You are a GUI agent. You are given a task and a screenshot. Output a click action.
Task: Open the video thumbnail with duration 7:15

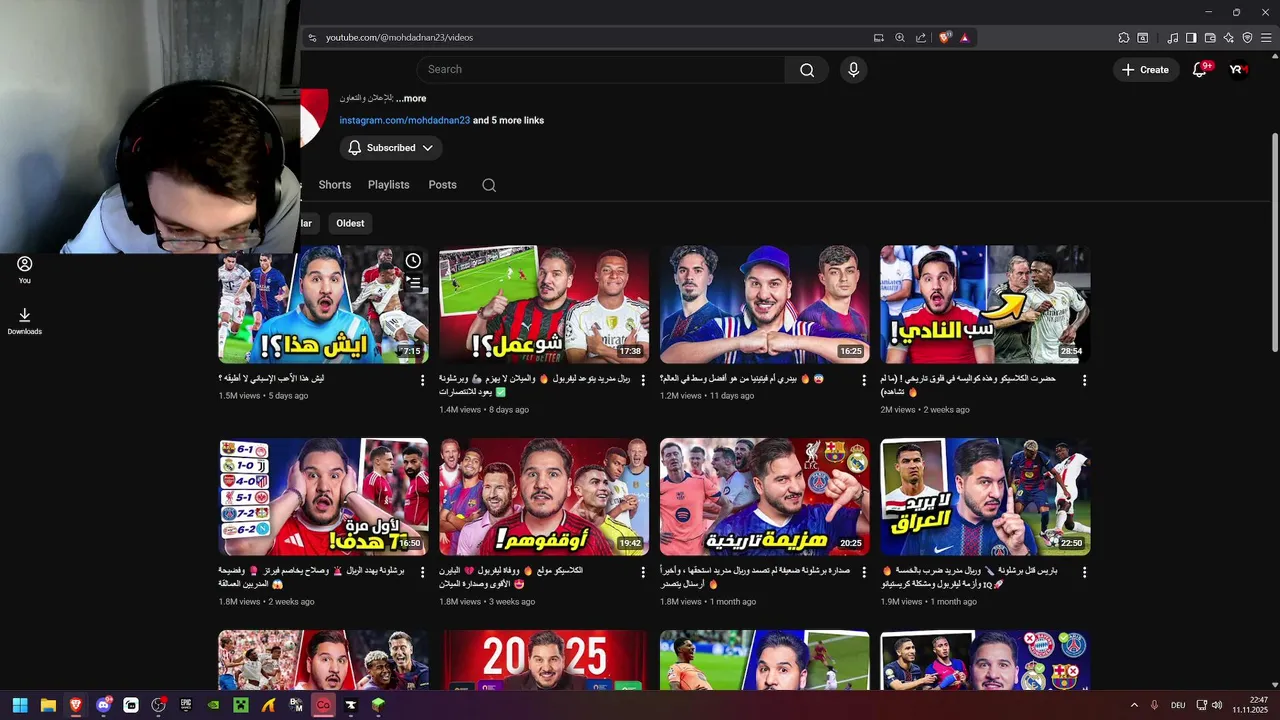coord(323,305)
